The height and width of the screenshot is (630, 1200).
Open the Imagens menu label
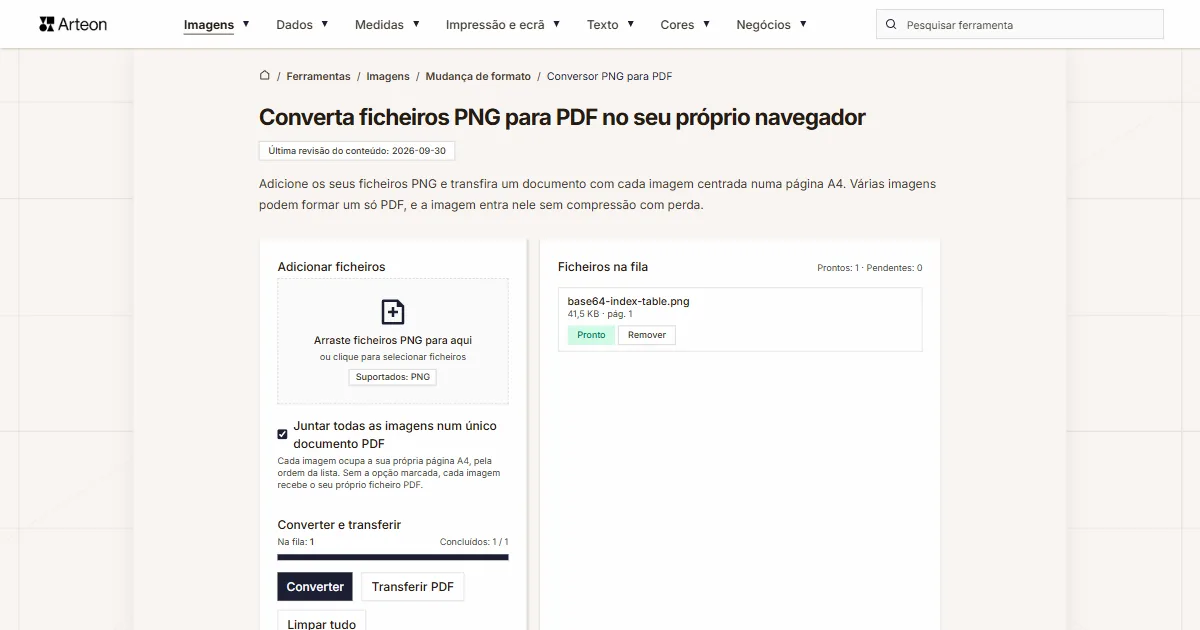point(209,25)
